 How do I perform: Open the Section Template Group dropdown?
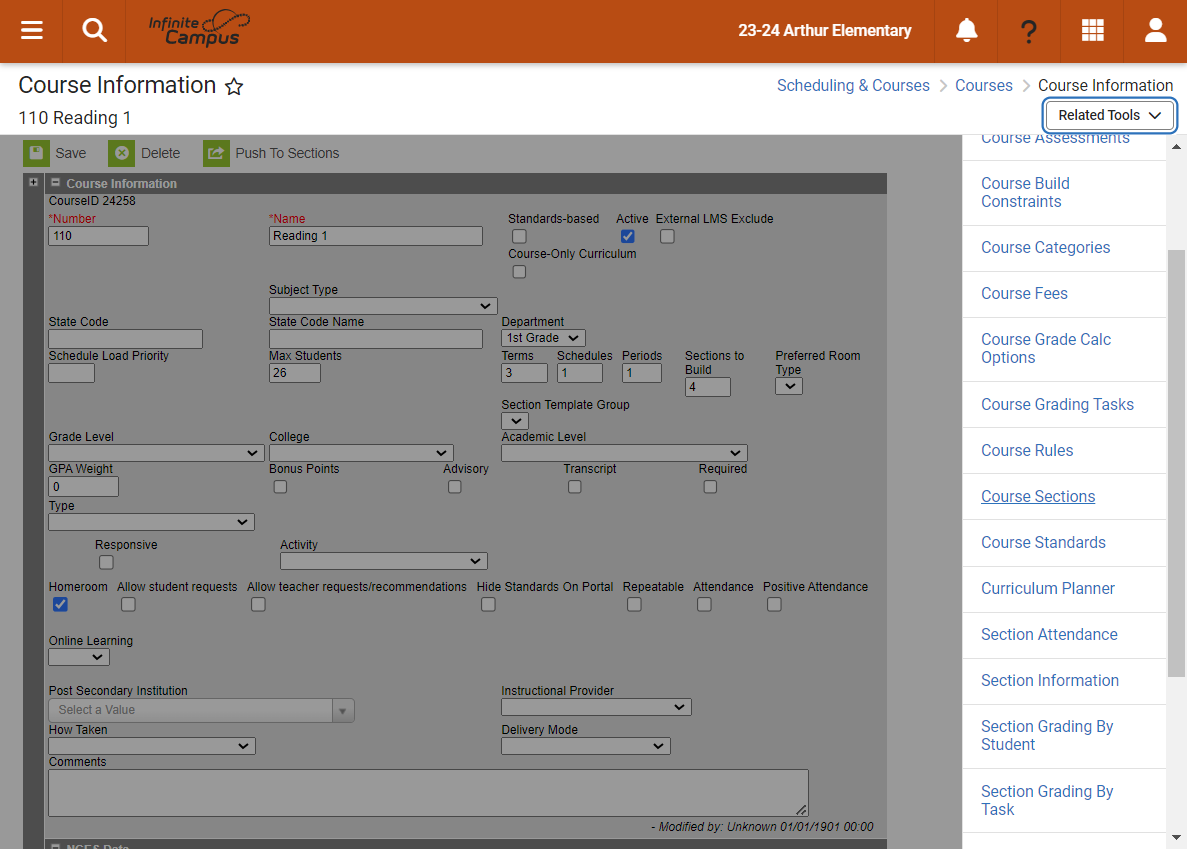click(515, 421)
